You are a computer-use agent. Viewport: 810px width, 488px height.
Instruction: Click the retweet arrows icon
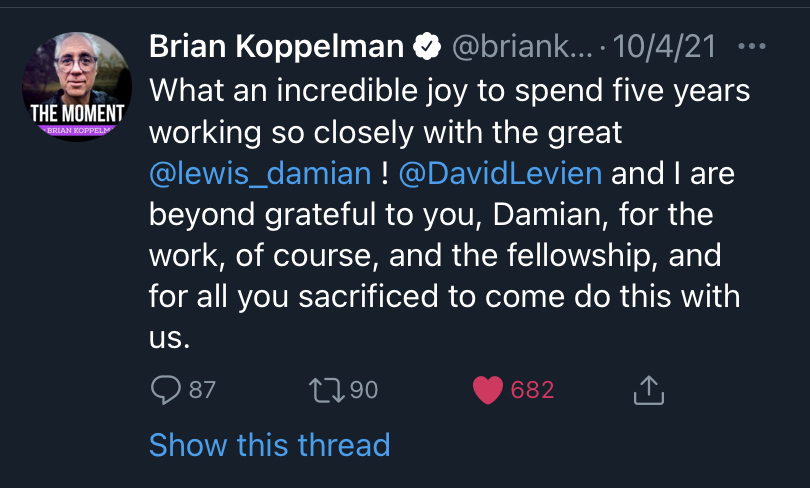pos(329,390)
